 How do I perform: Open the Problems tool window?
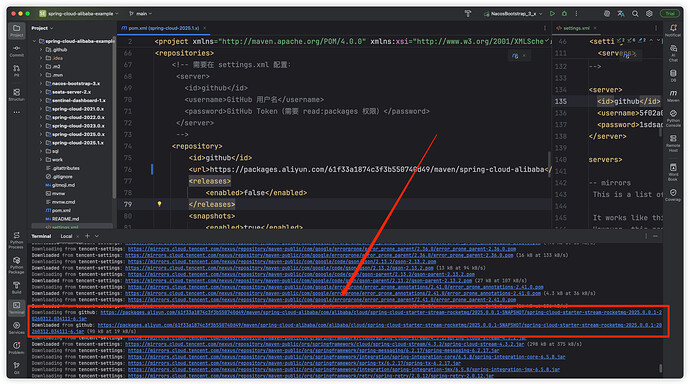[x=16, y=347]
